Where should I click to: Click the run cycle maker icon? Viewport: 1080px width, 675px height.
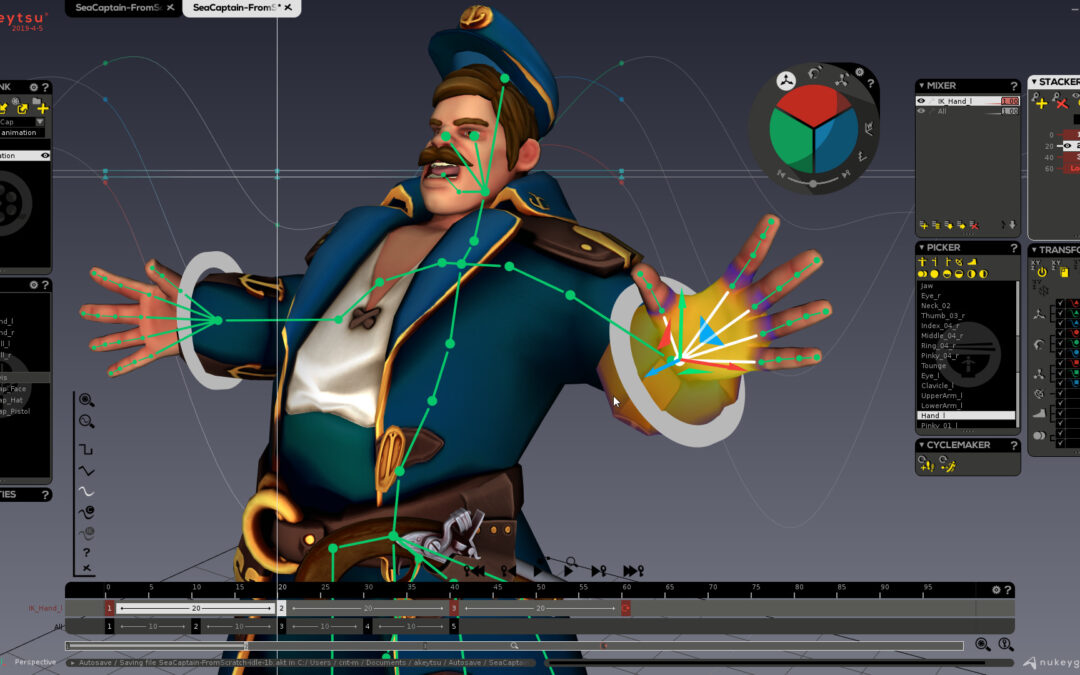click(948, 466)
